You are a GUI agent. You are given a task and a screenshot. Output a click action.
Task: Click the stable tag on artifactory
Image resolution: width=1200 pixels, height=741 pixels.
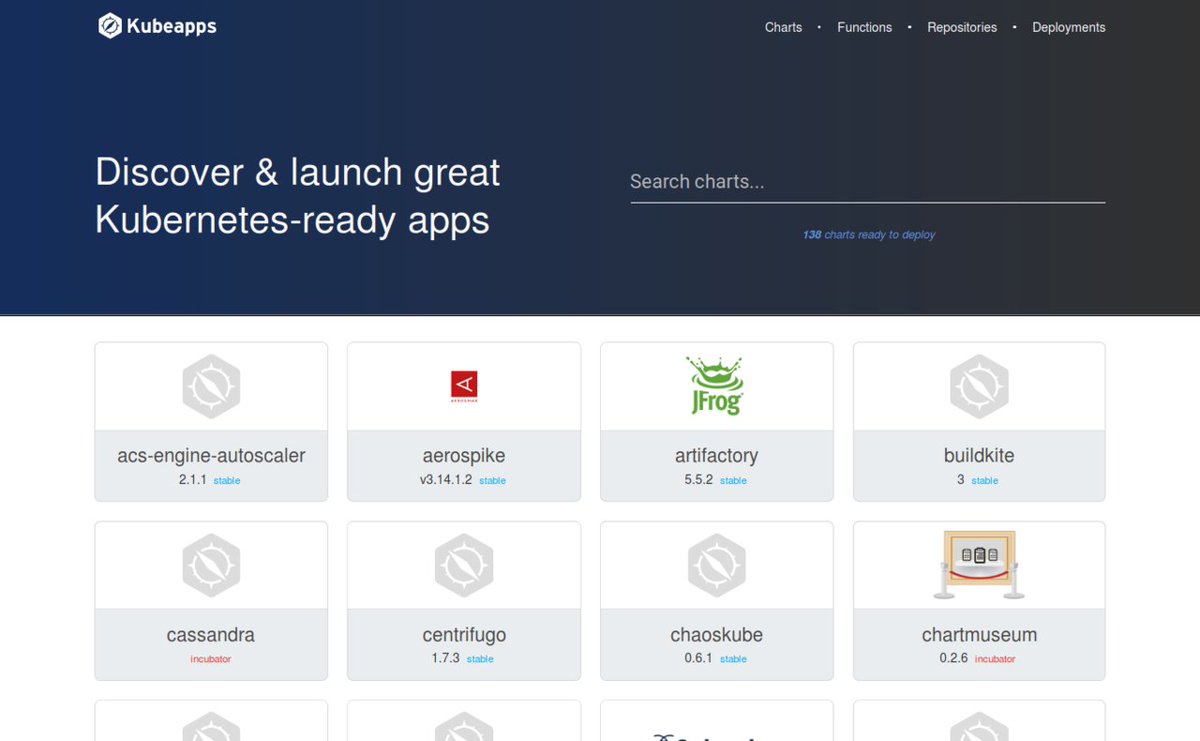tap(733, 481)
